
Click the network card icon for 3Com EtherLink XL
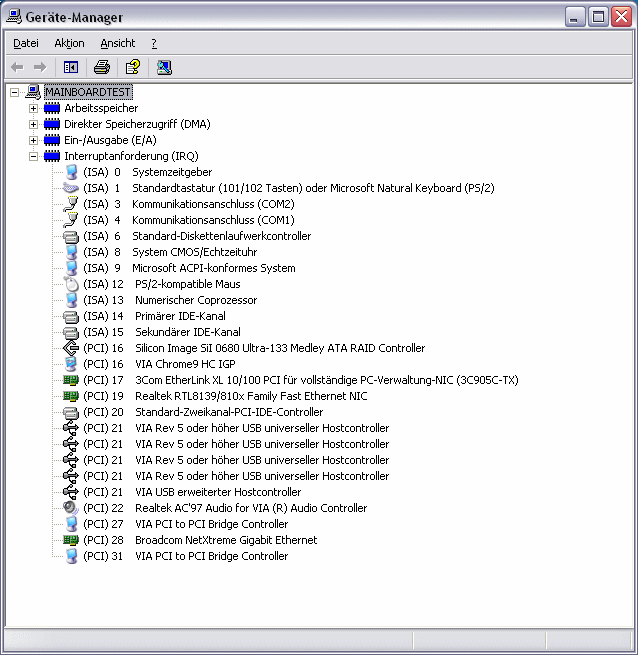click(71, 380)
